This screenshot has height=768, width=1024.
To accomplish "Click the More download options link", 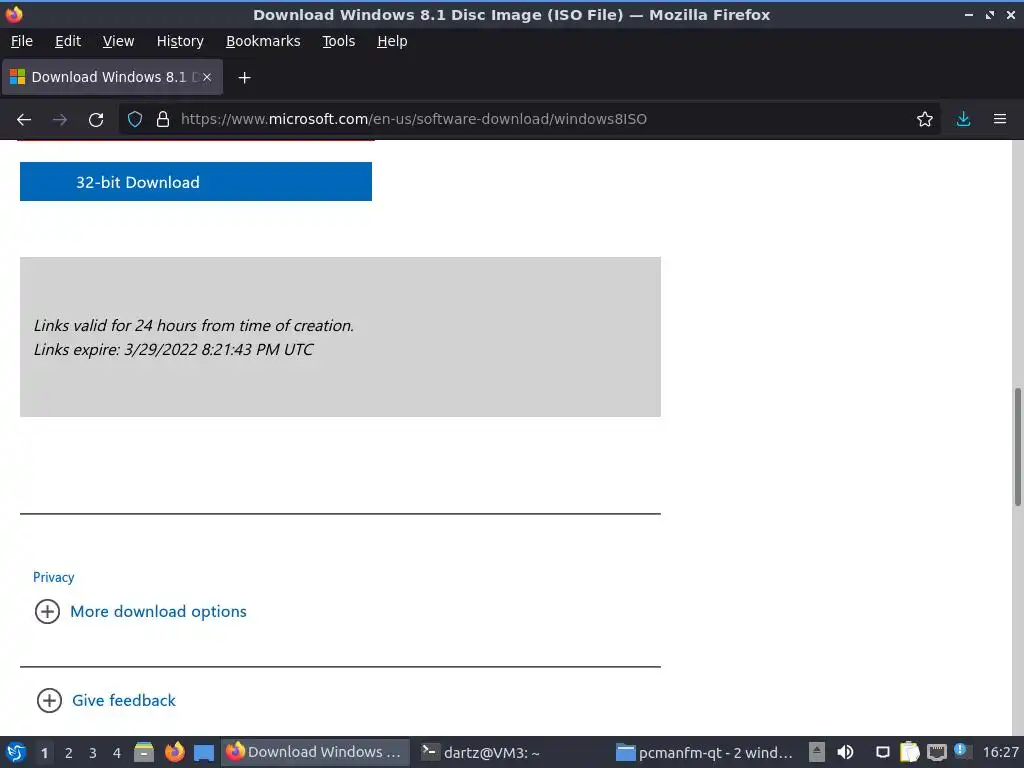I will tap(158, 612).
